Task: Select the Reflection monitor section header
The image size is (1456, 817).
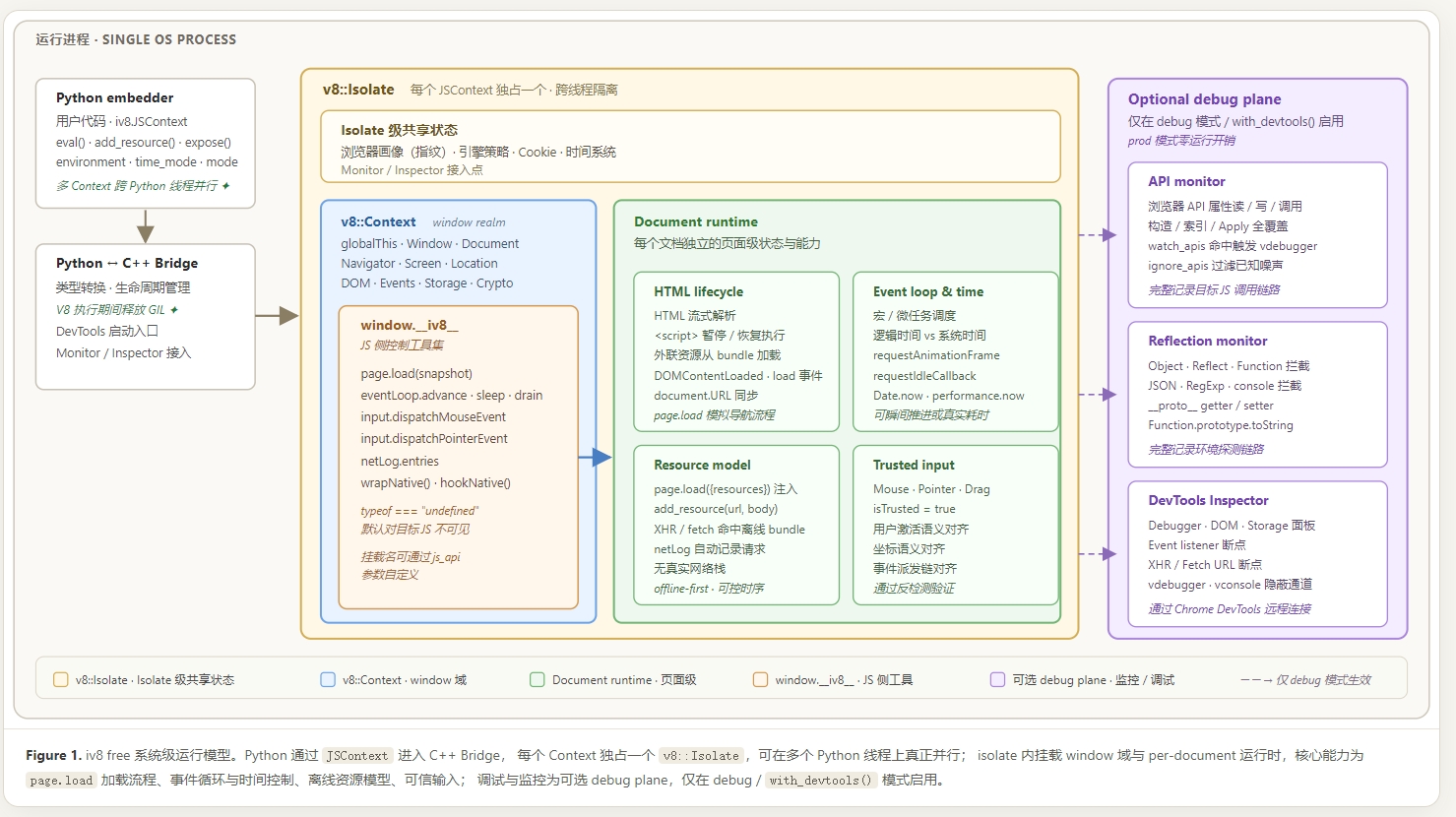Action: pyautogui.click(x=1207, y=341)
